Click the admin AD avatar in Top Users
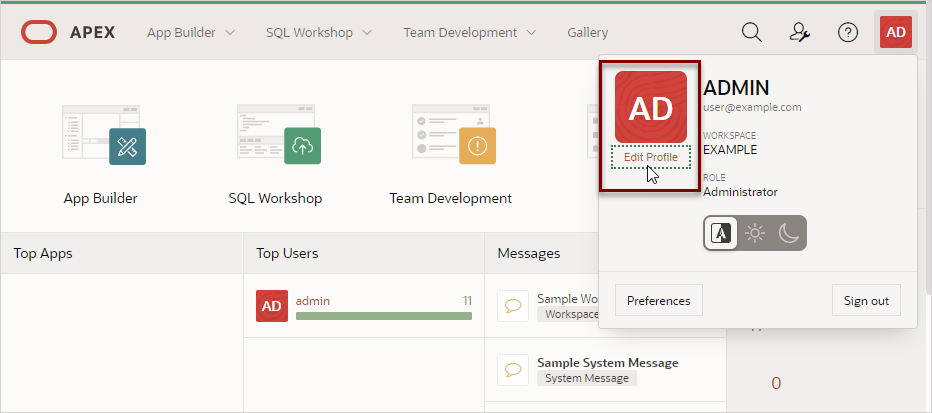 tap(272, 306)
